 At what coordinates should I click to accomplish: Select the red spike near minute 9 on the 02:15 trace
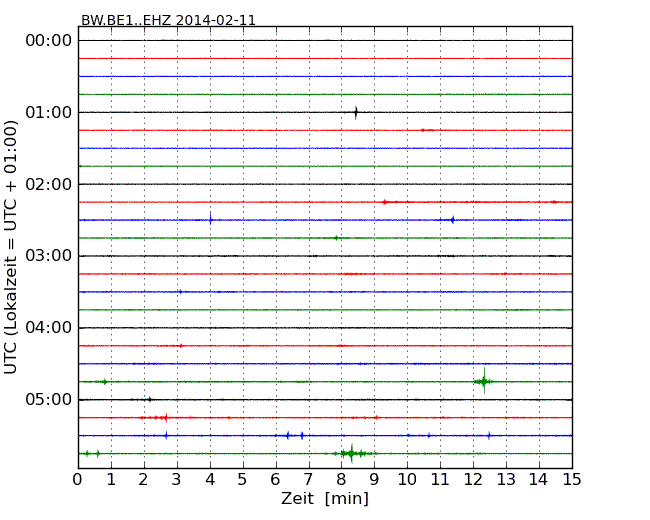point(385,202)
